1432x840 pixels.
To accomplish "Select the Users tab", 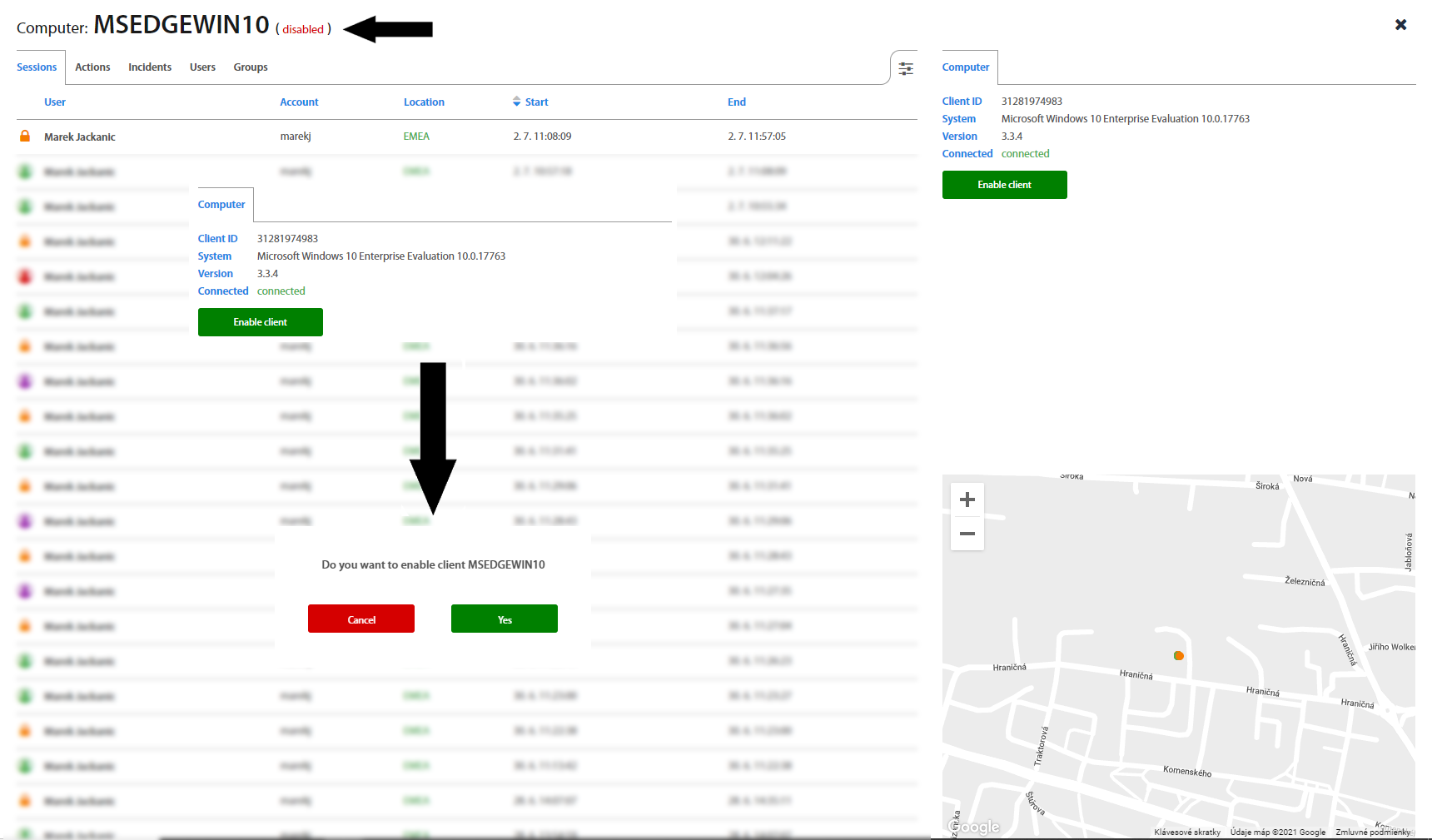I will (202, 67).
